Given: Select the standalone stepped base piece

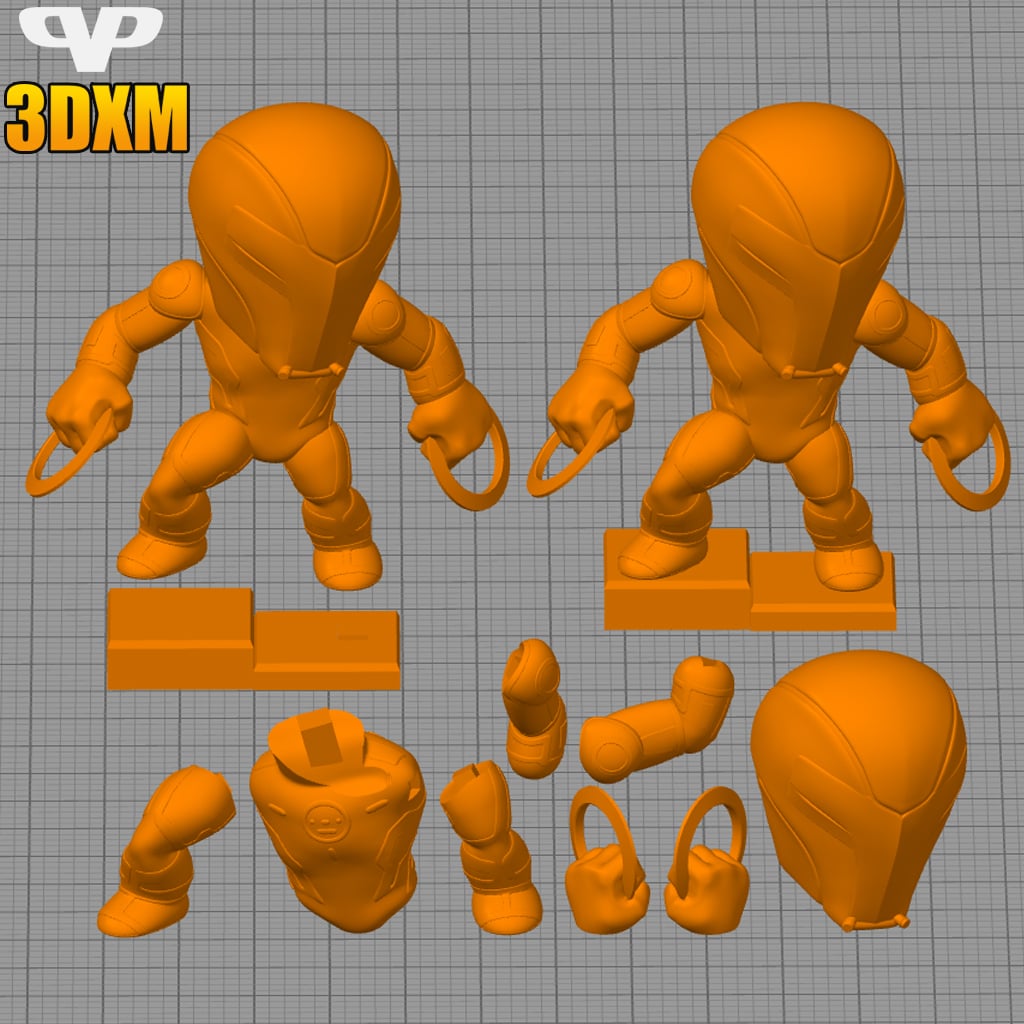Looking at the screenshot, I should click(x=253, y=639).
